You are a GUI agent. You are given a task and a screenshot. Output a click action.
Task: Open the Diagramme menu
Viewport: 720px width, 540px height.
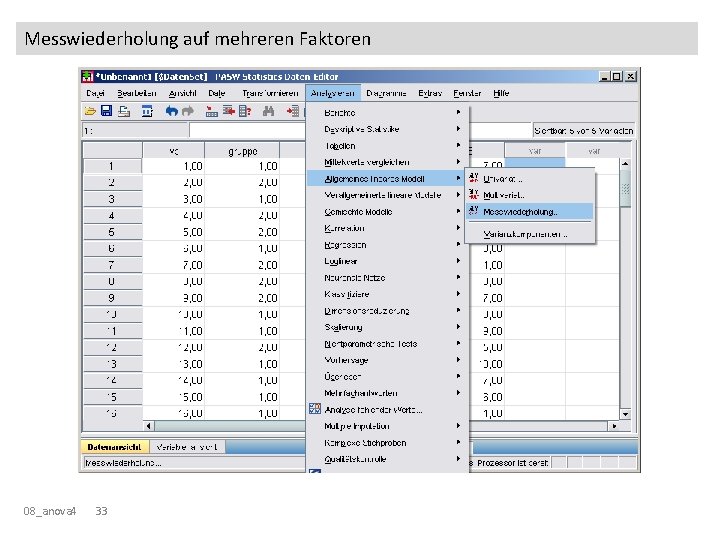point(386,93)
